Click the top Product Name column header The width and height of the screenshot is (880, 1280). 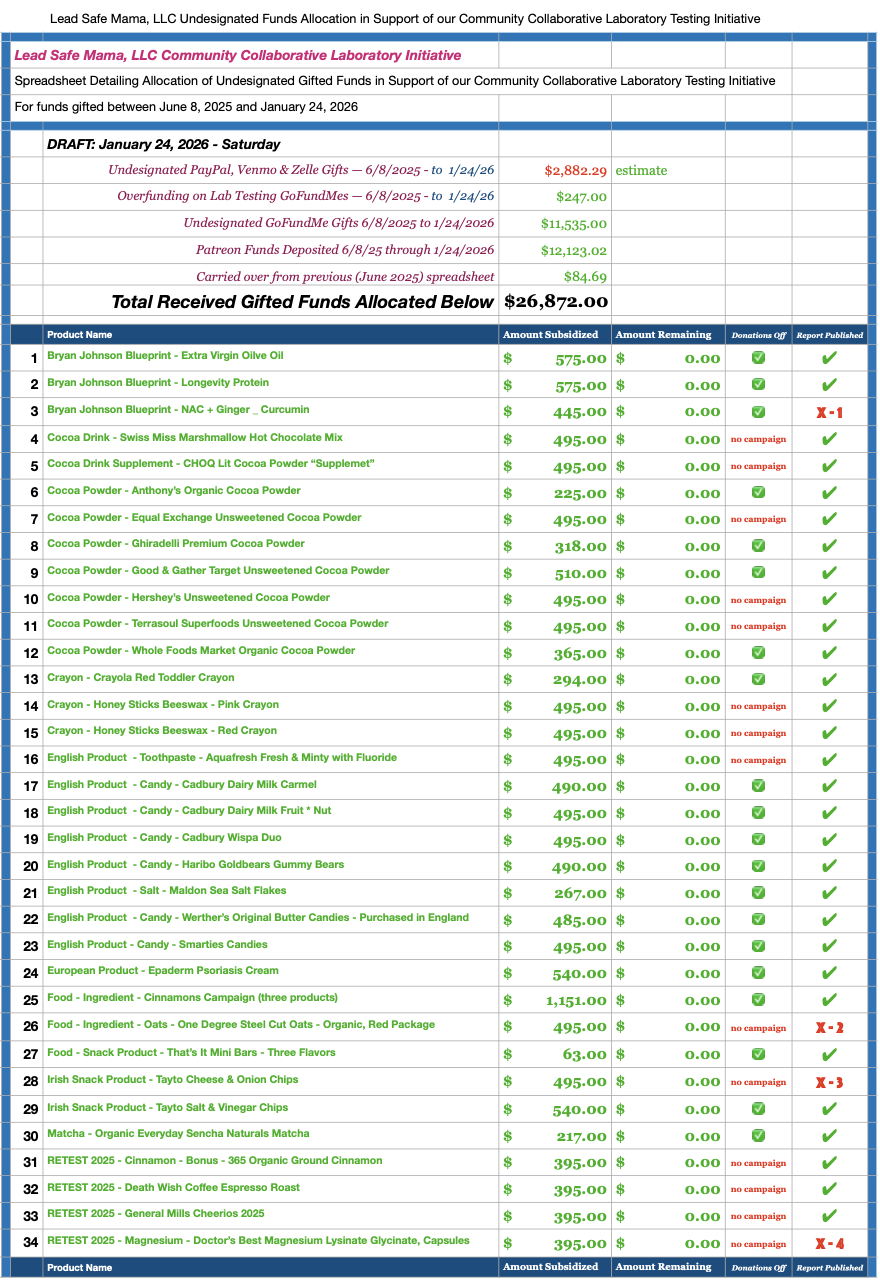[80, 335]
